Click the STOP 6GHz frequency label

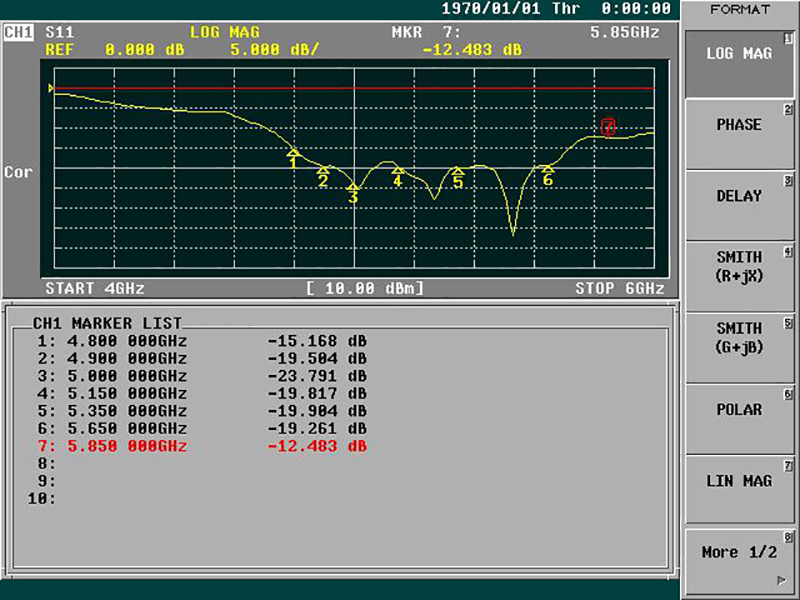(620, 288)
